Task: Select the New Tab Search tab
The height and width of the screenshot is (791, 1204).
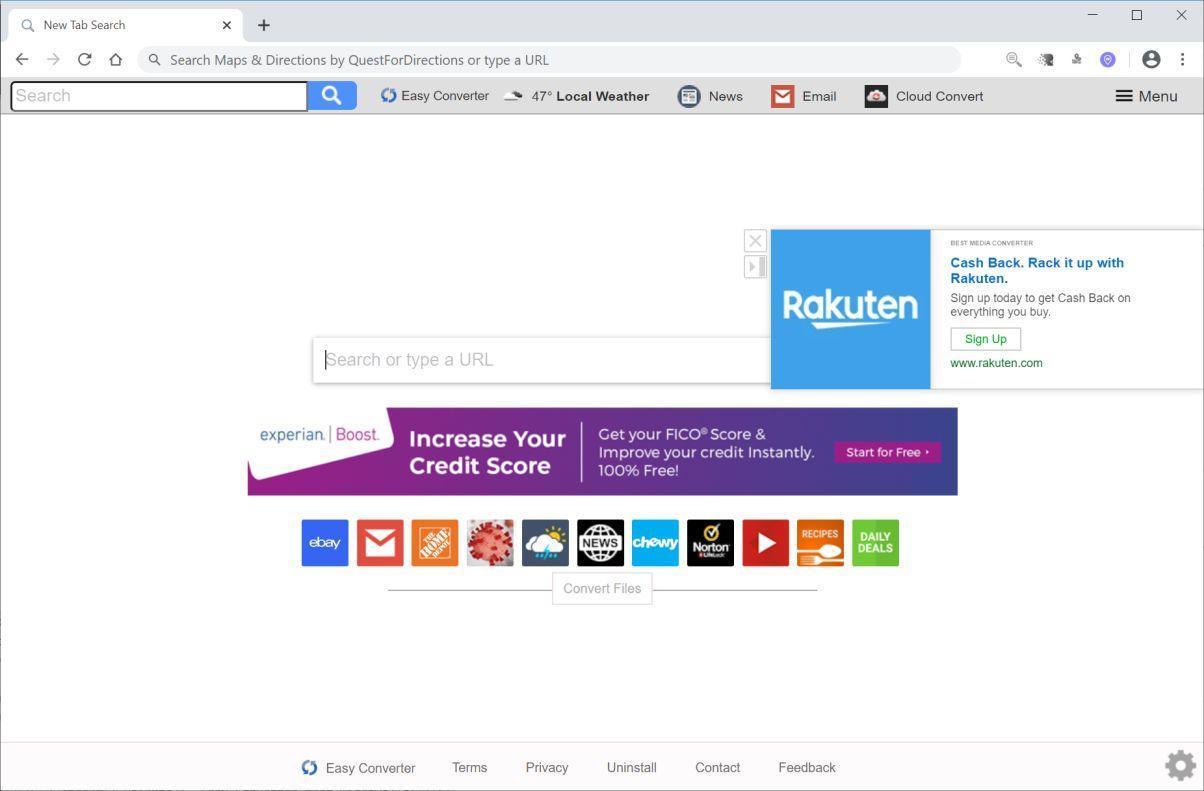Action: (123, 25)
